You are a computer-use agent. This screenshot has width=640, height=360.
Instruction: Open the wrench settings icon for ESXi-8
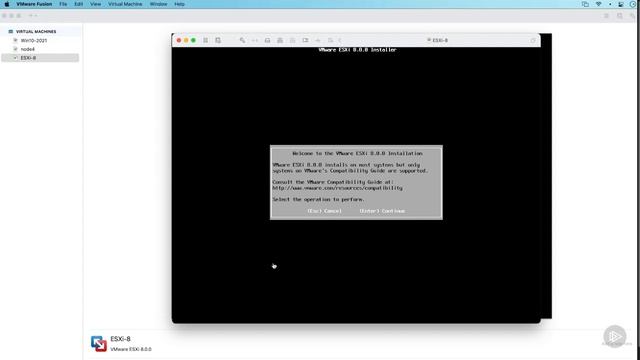click(x=242, y=40)
